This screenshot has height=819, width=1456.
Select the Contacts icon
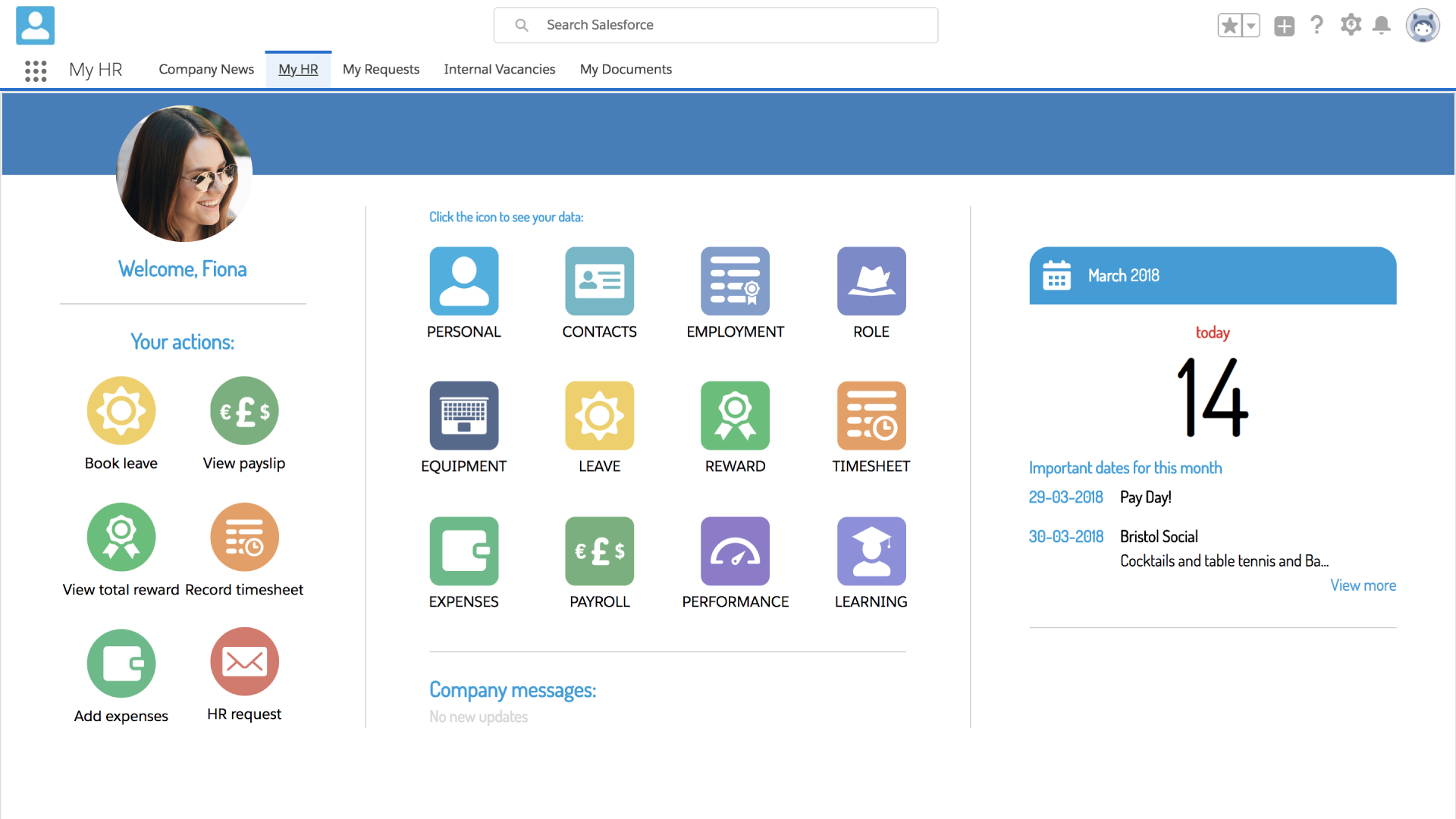pos(599,281)
